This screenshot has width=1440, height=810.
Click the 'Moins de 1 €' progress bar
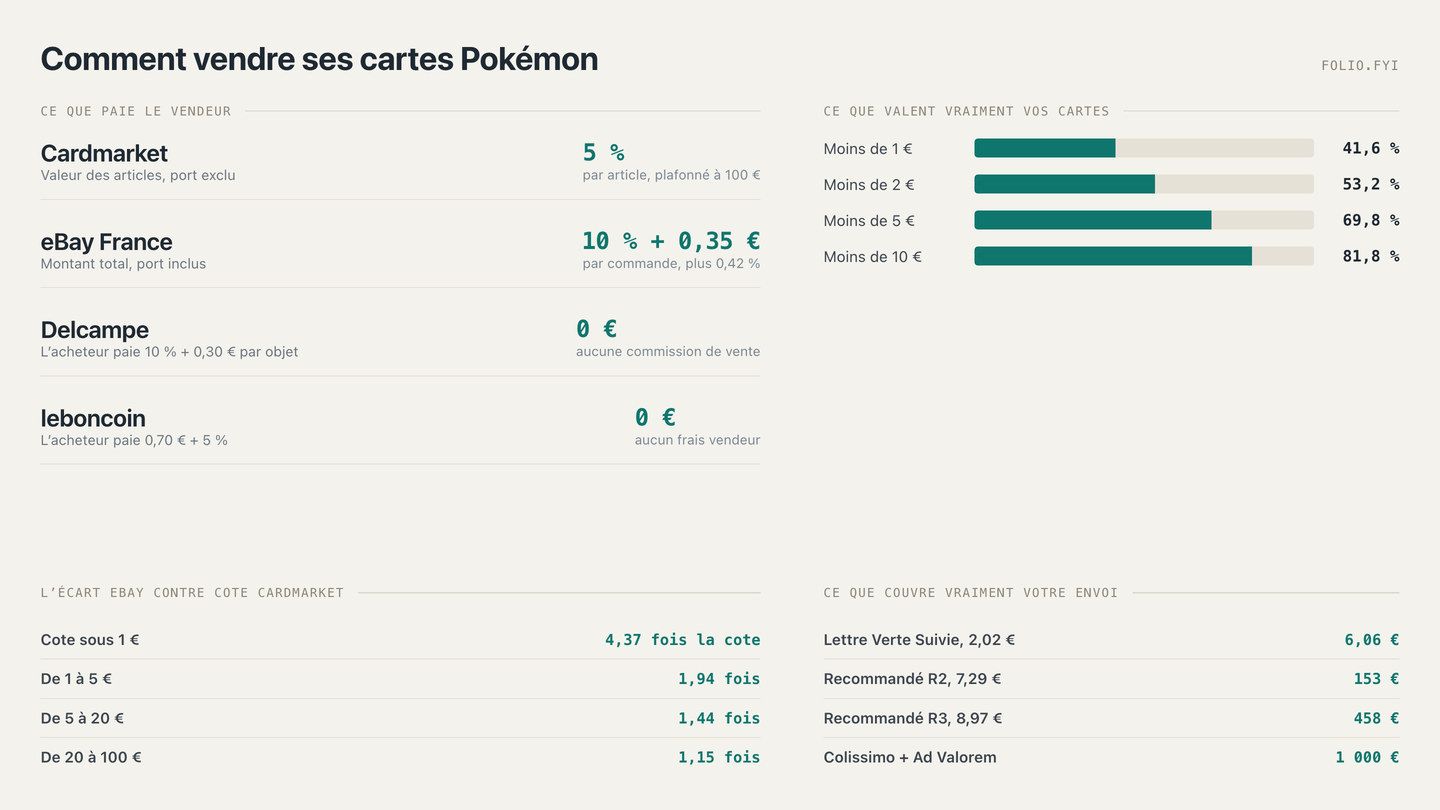coord(1144,148)
